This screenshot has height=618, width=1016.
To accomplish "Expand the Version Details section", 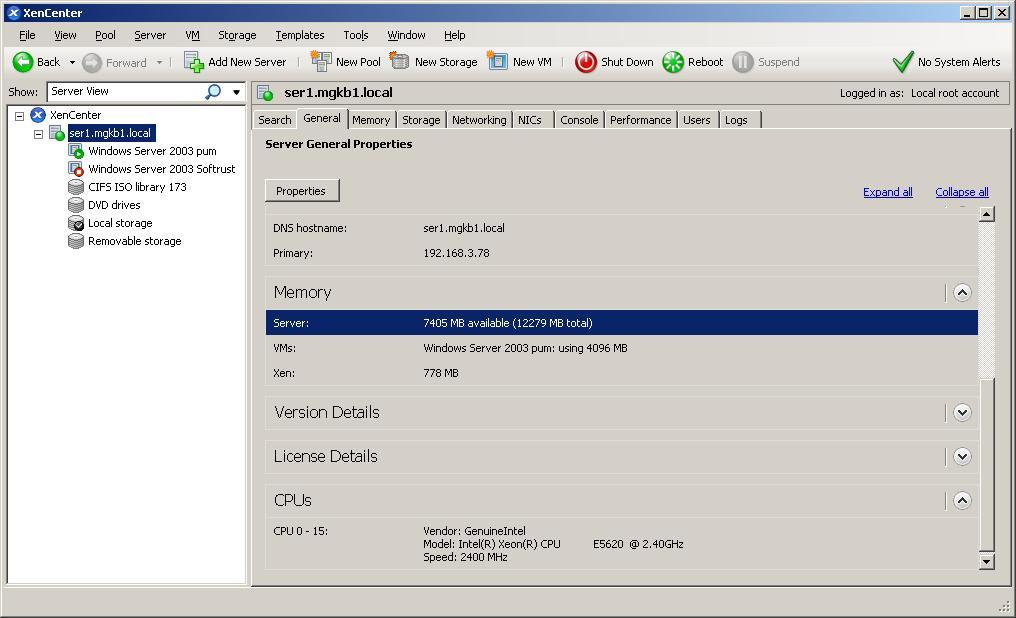I will (x=962, y=413).
